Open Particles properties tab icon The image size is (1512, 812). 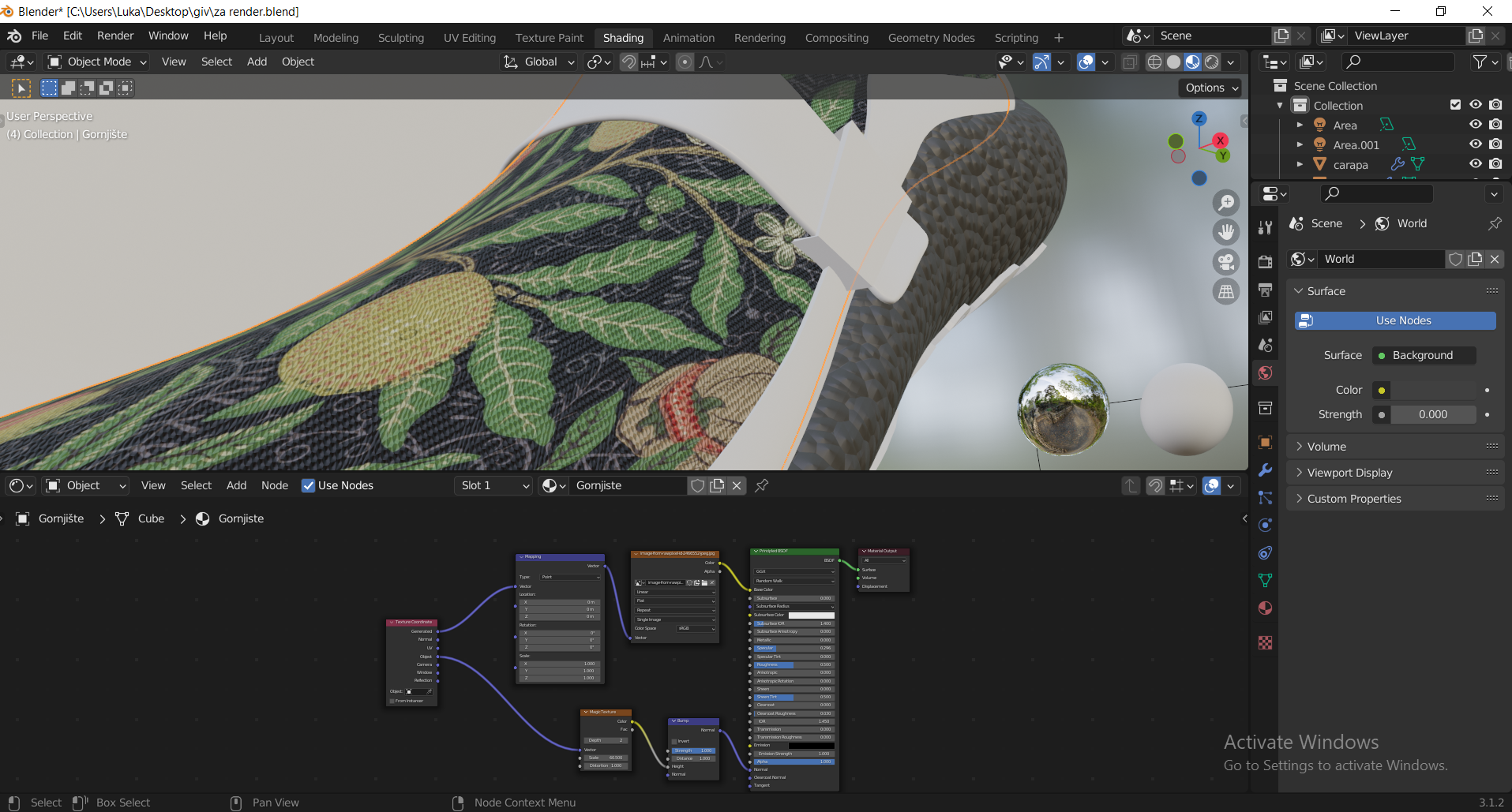[x=1265, y=498]
